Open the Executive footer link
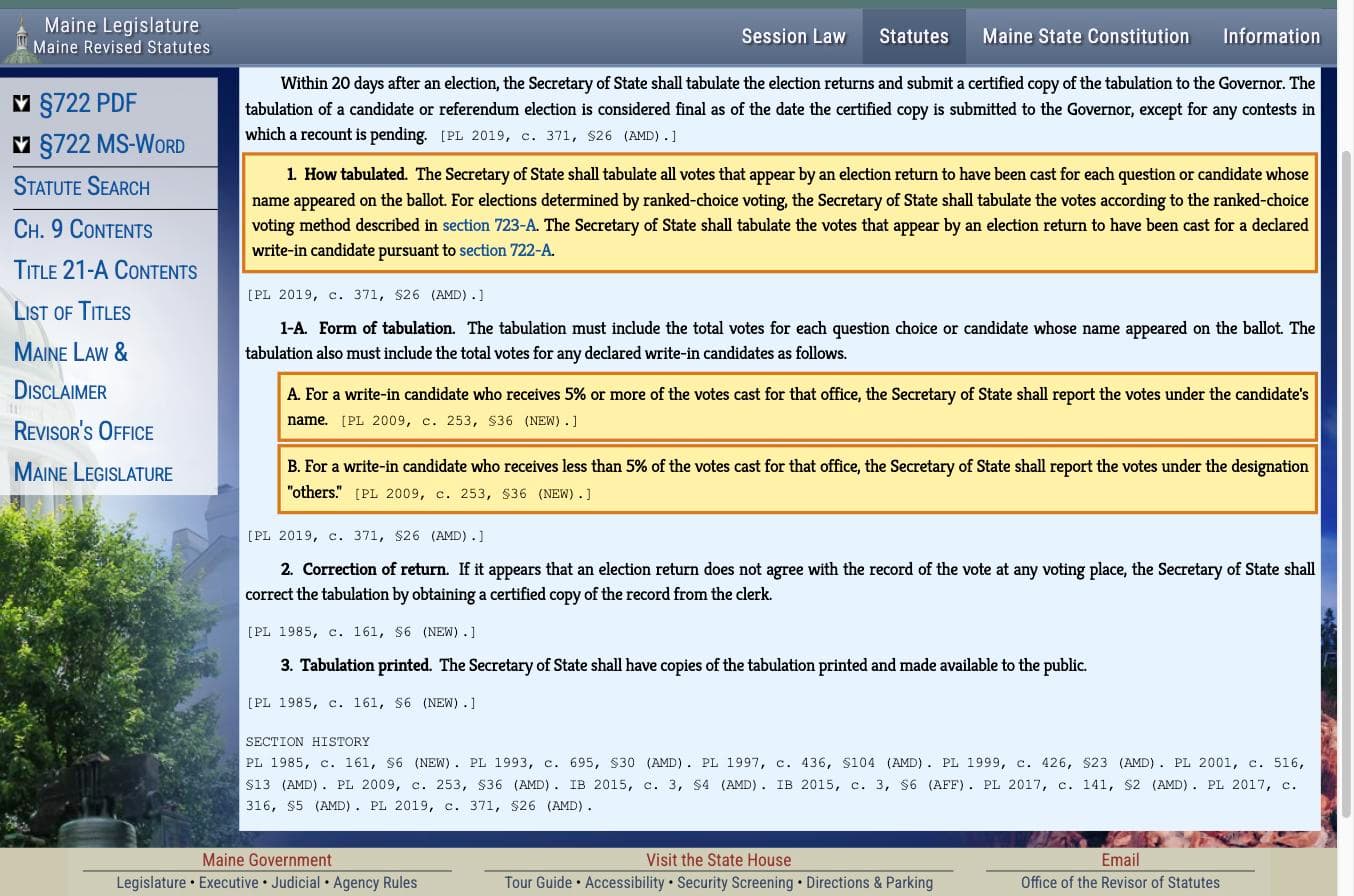Viewport: 1354px width, 896px height. coord(228,883)
